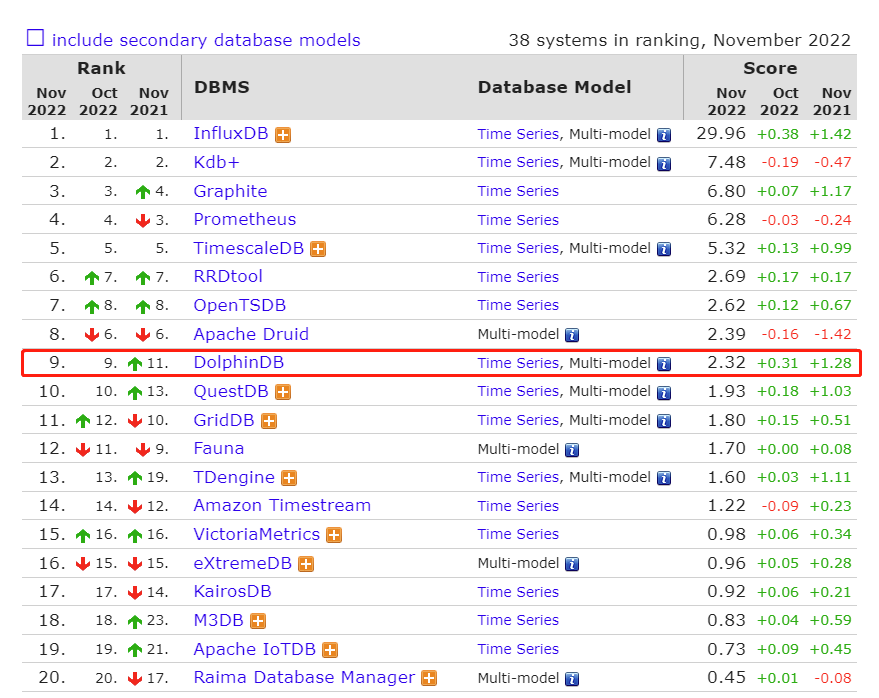Image resolution: width=879 pixels, height=698 pixels.
Task: Open Time Series link in Amazon Timestream row
Action: pos(519,506)
